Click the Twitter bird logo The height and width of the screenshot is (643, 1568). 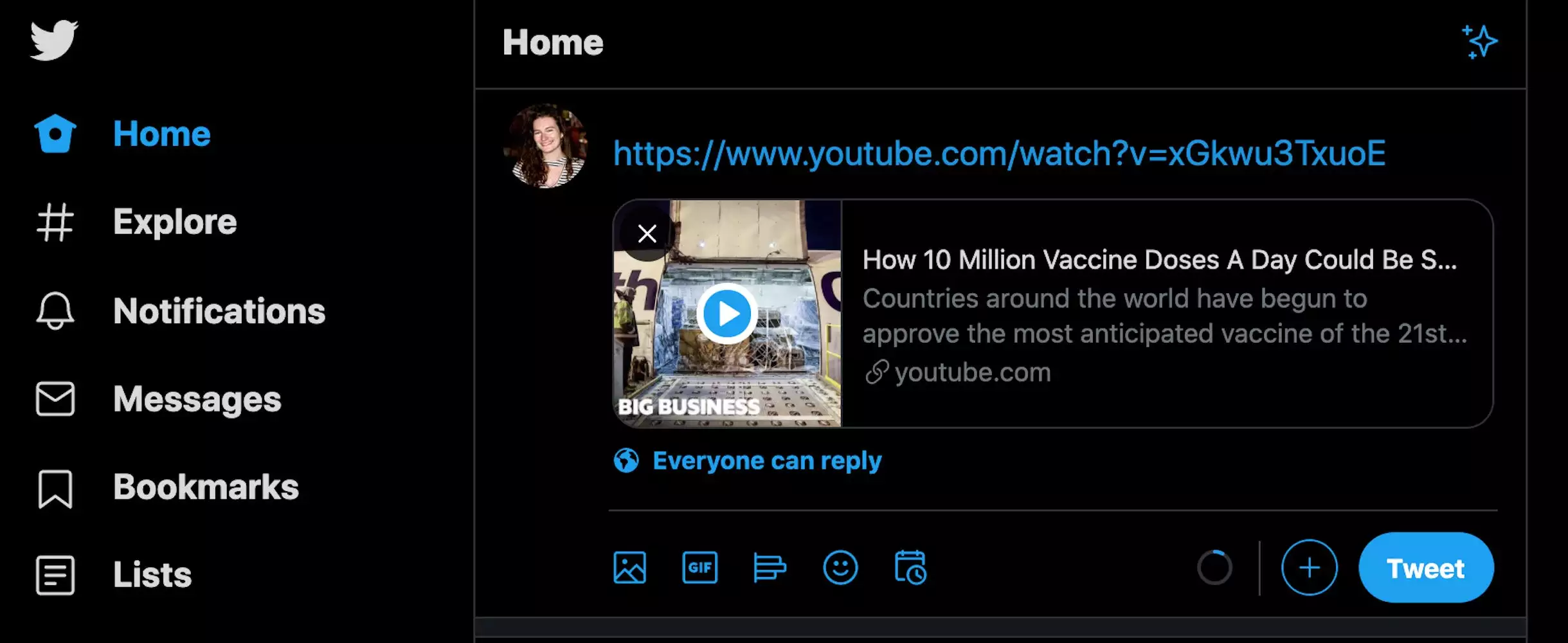(54, 40)
